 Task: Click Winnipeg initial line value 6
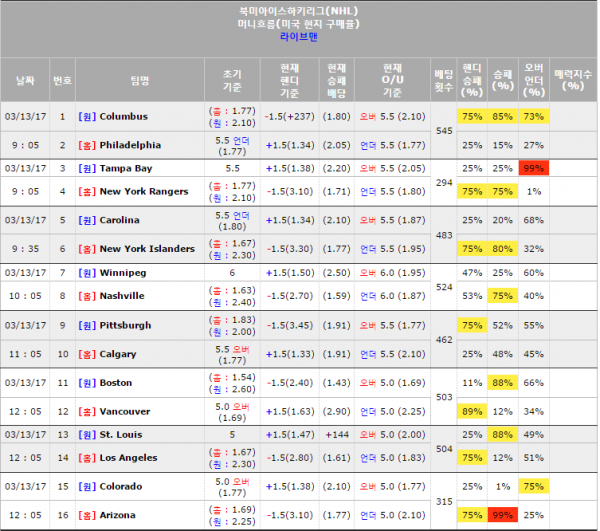point(232,273)
